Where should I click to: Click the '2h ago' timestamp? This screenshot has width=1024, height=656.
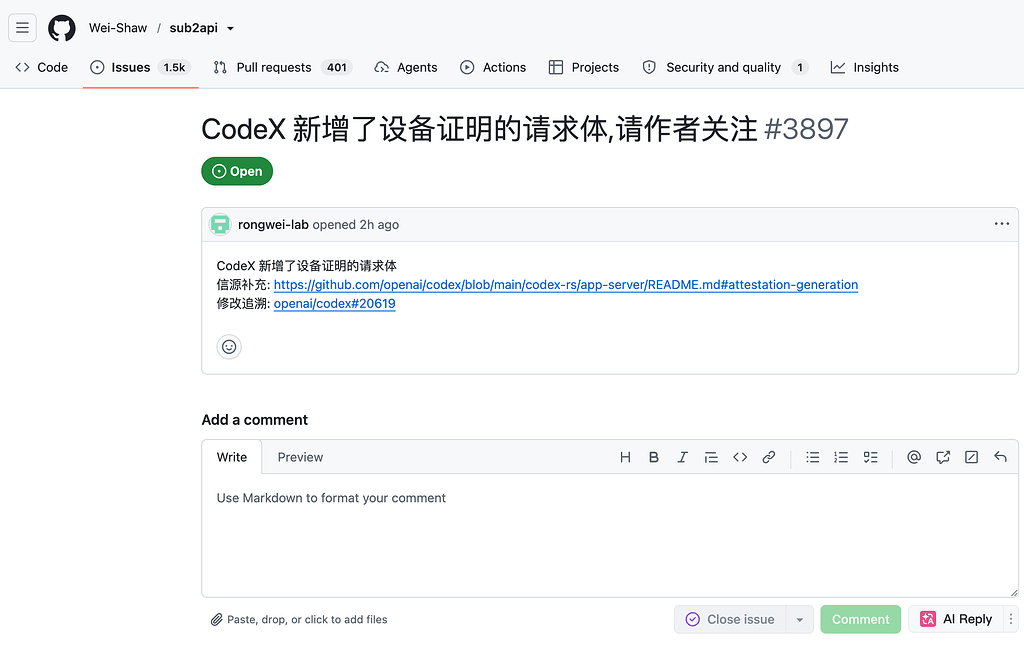(x=379, y=225)
